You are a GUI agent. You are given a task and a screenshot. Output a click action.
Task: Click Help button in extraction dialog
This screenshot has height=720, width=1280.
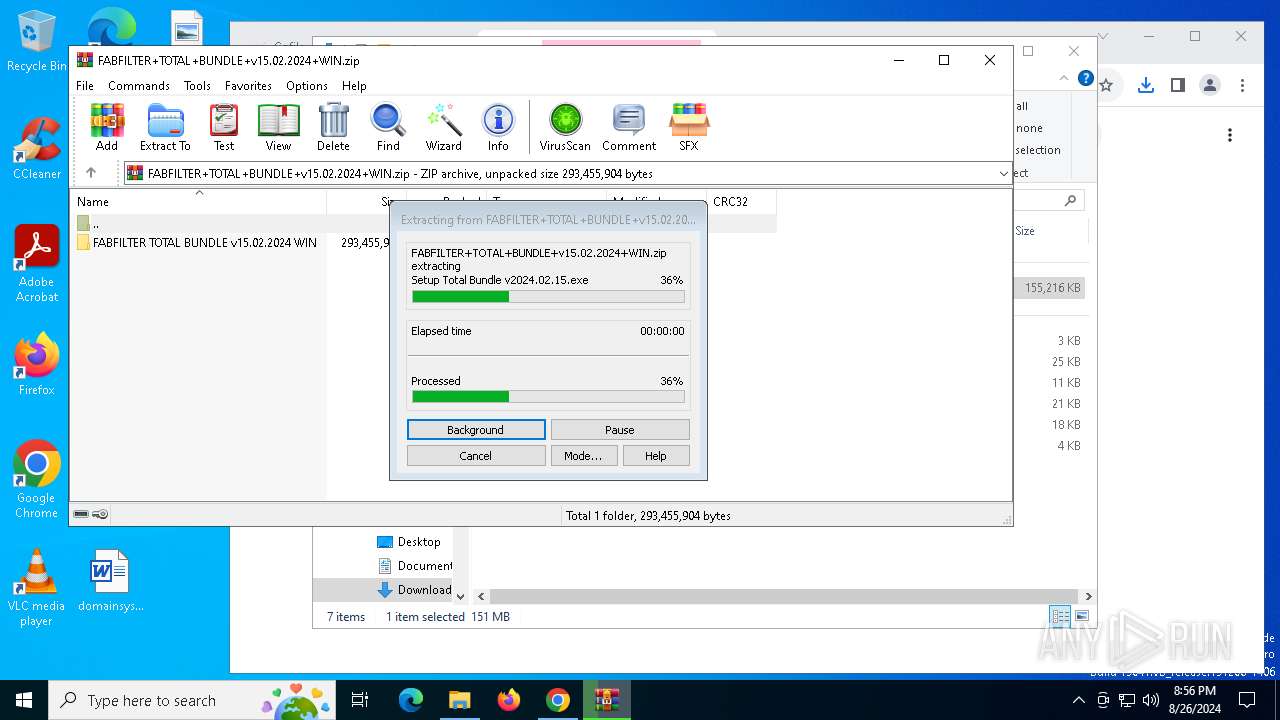[x=656, y=456]
